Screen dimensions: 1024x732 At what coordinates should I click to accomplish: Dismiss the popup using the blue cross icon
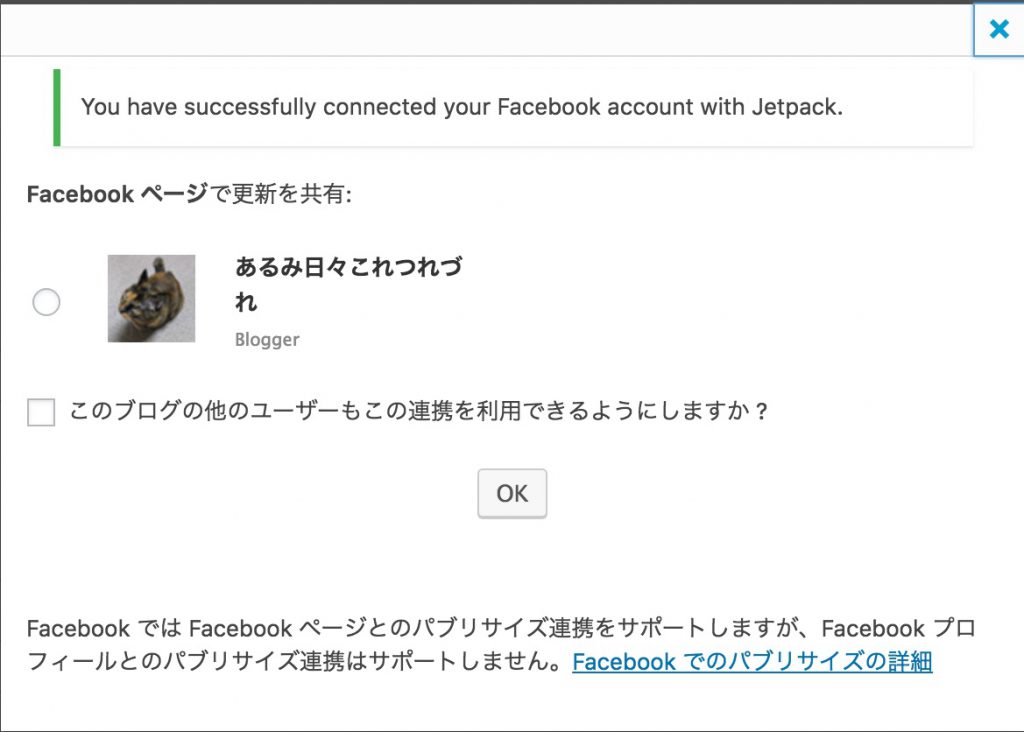tap(999, 29)
